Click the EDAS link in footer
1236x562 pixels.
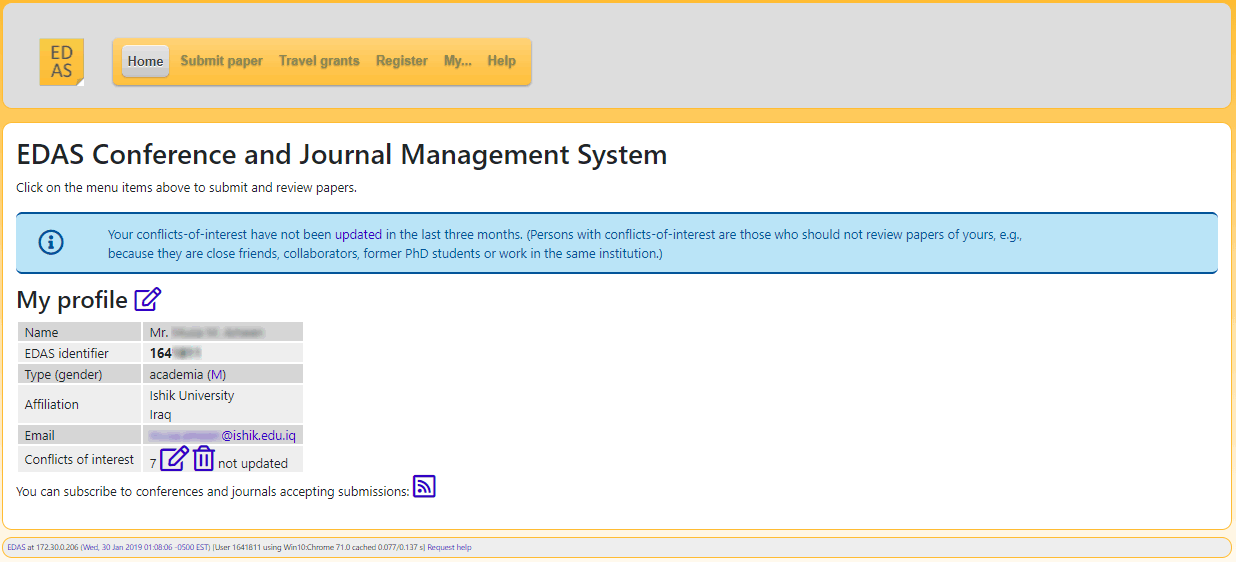tap(16, 548)
